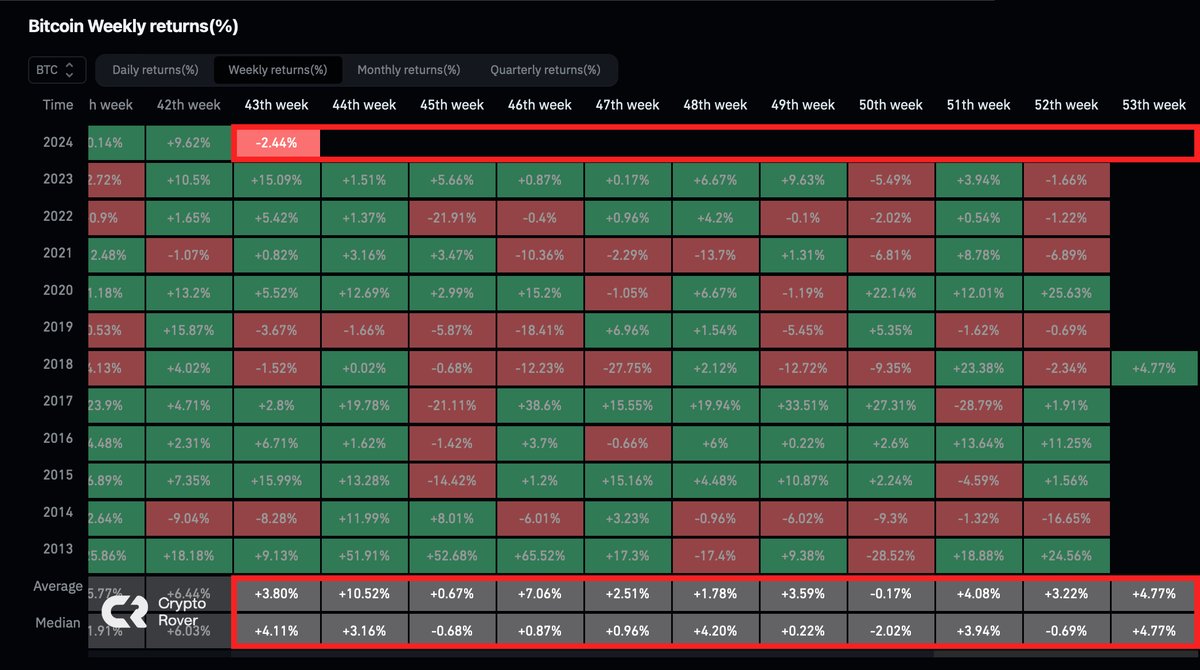Click the +10.52% average cell
This screenshot has width=1200, height=670.
pos(365,593)
